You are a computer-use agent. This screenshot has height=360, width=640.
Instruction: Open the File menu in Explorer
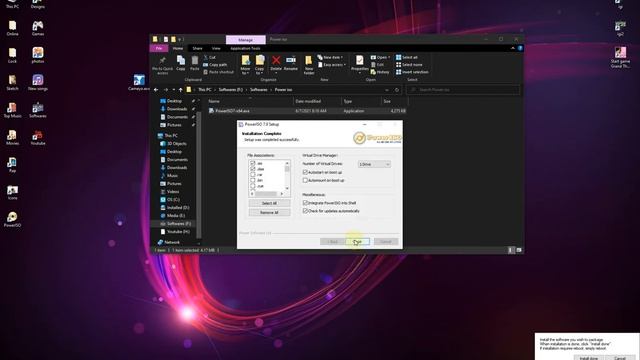[159, 48]
